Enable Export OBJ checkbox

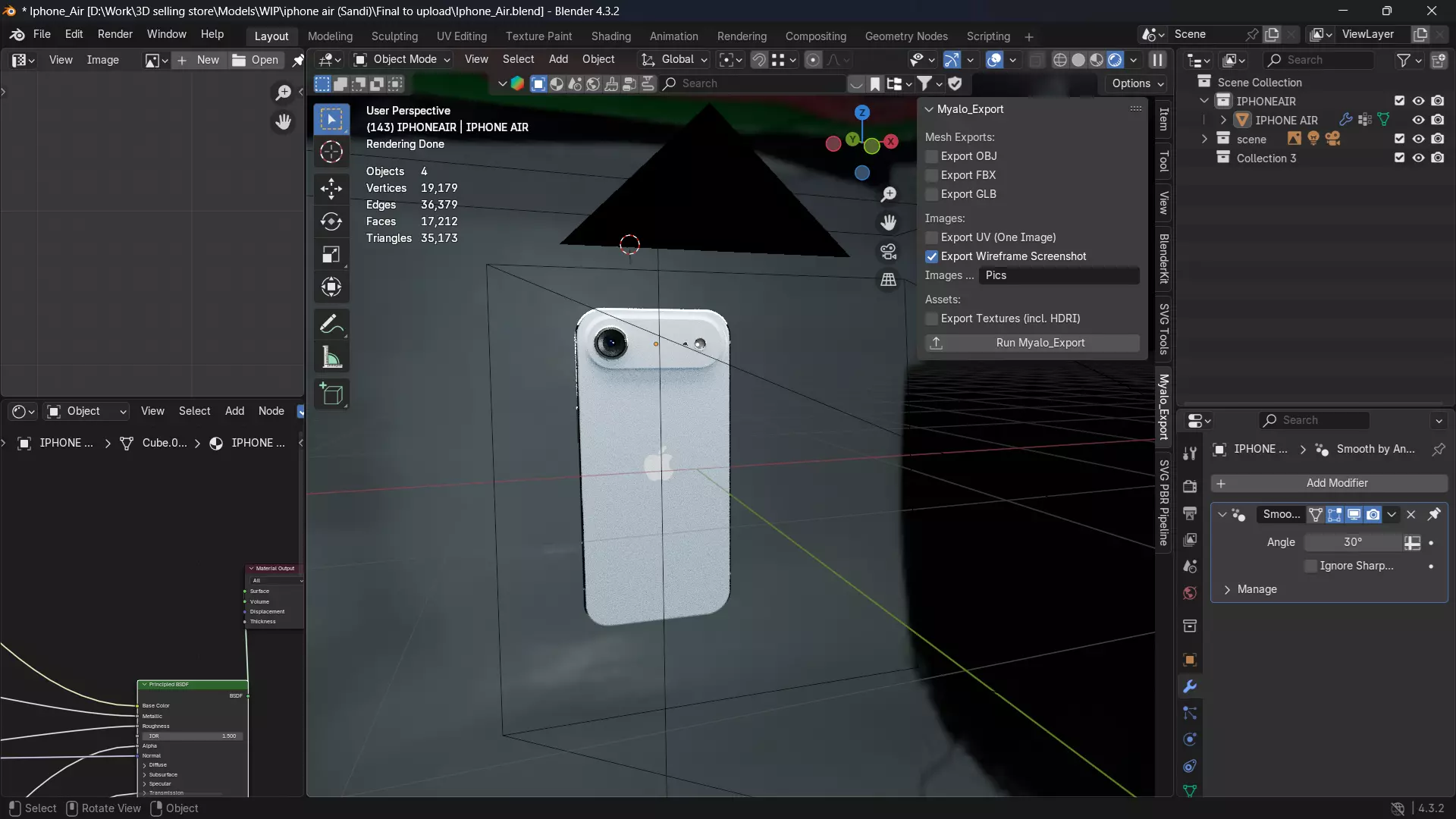click(932, 156)
